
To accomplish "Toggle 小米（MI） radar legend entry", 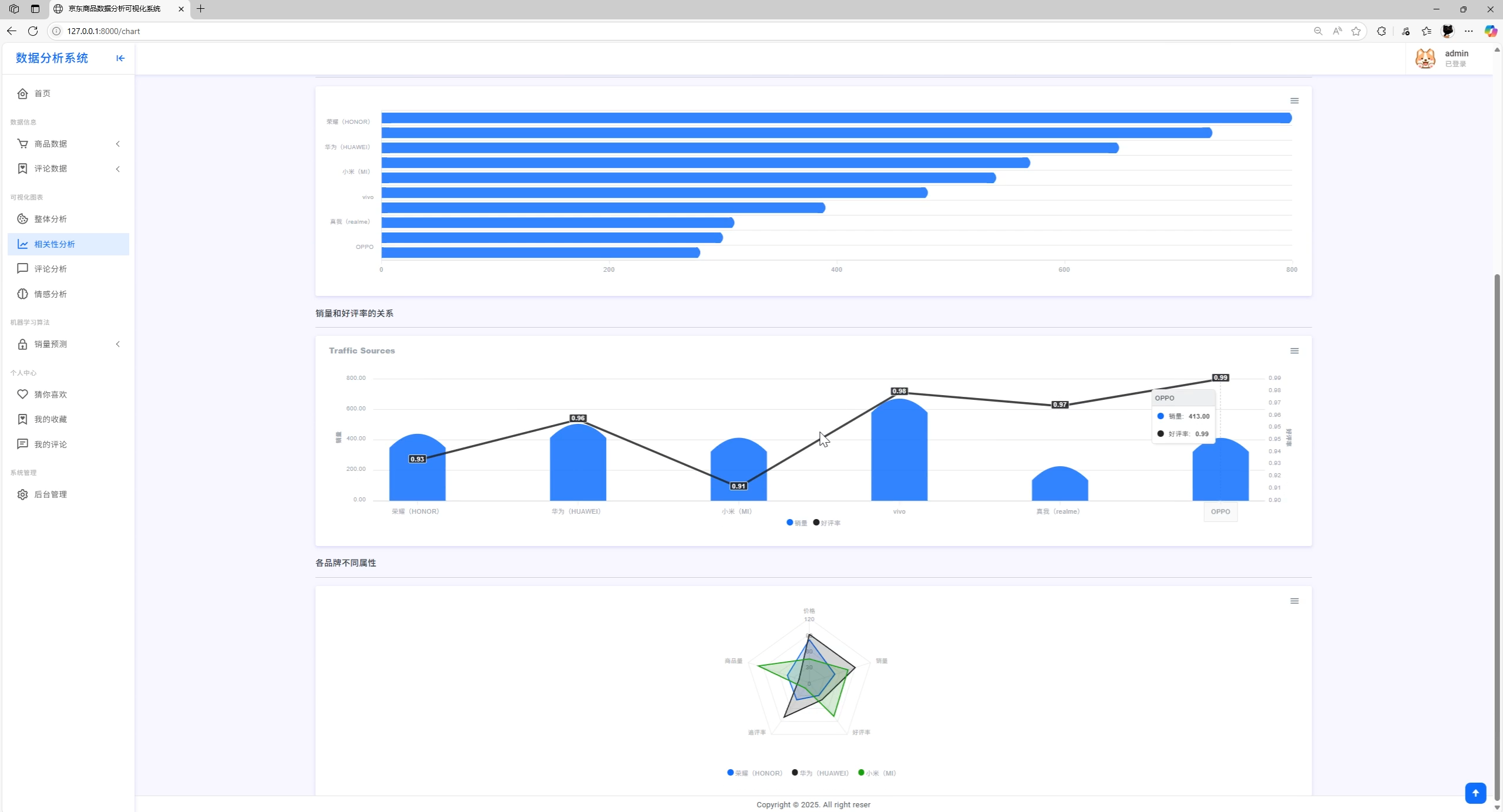I will [877, 773].
